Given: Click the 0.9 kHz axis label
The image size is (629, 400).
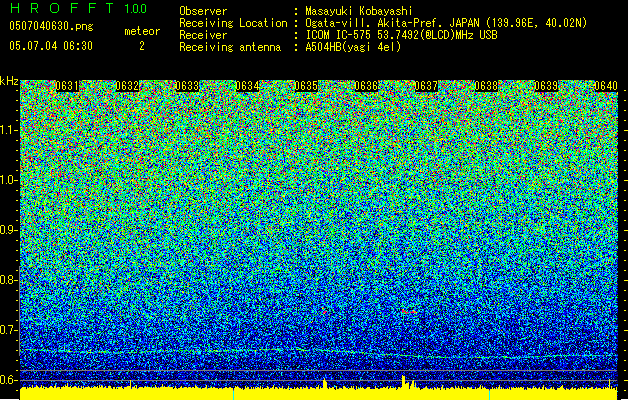Looking at the screenshot, I should pyautogui.click(x=9, y=230).
